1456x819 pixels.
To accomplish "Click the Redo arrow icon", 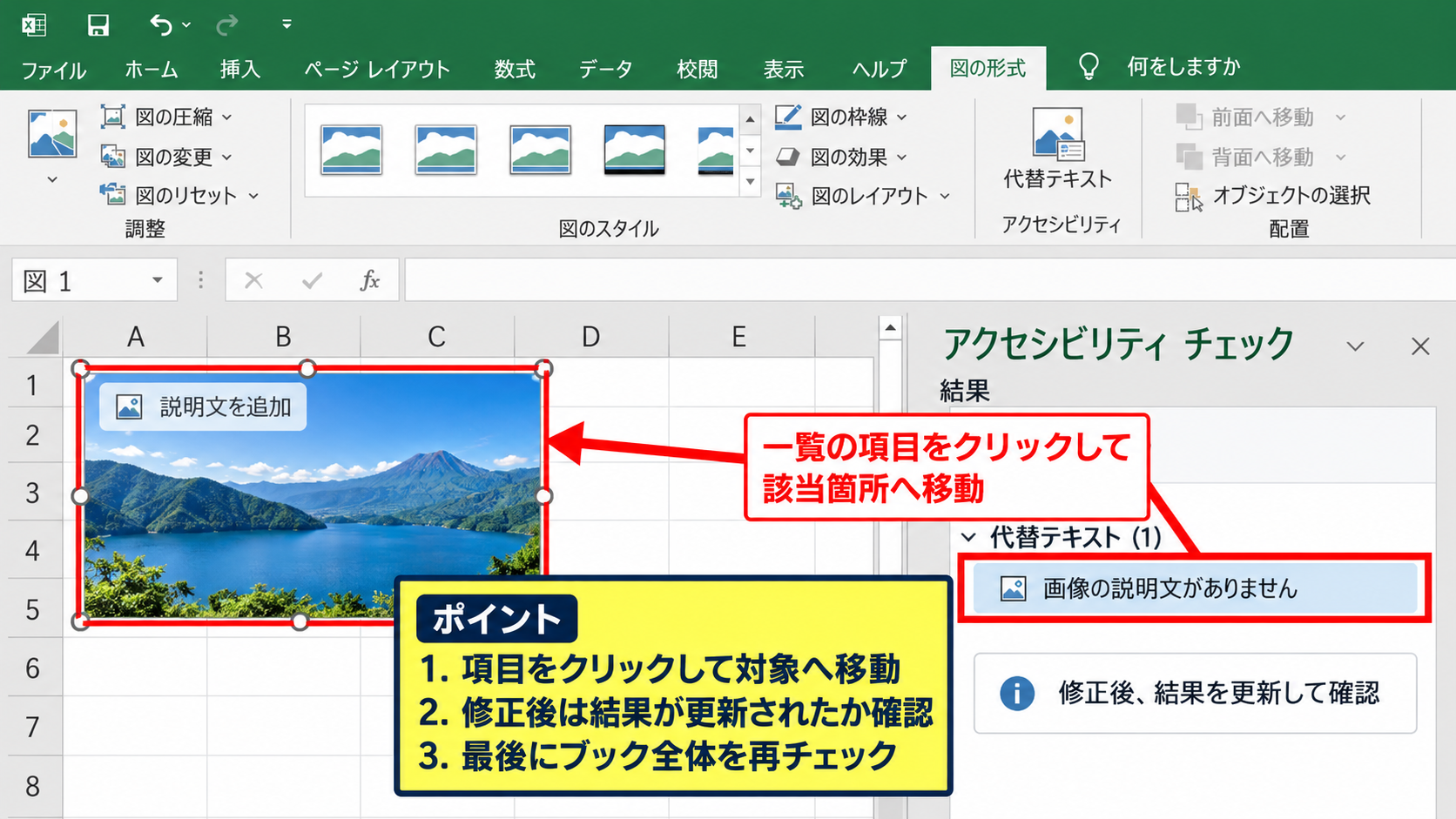I will pos(227,25).
